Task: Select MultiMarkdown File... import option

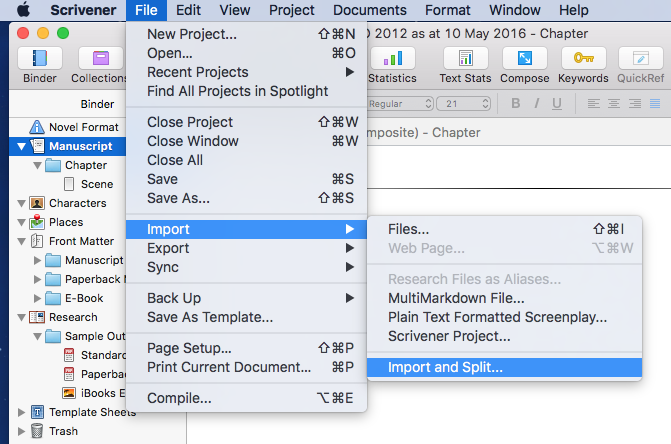Action: point(505,298)
